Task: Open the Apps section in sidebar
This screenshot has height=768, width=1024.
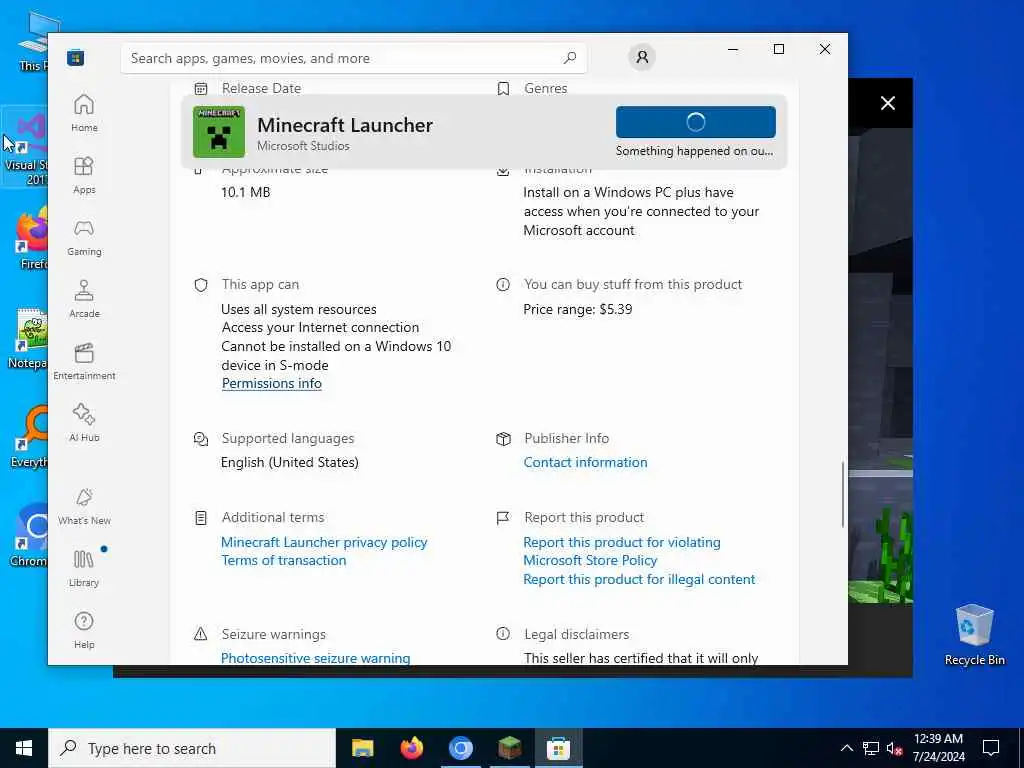Action: point(84,175)
